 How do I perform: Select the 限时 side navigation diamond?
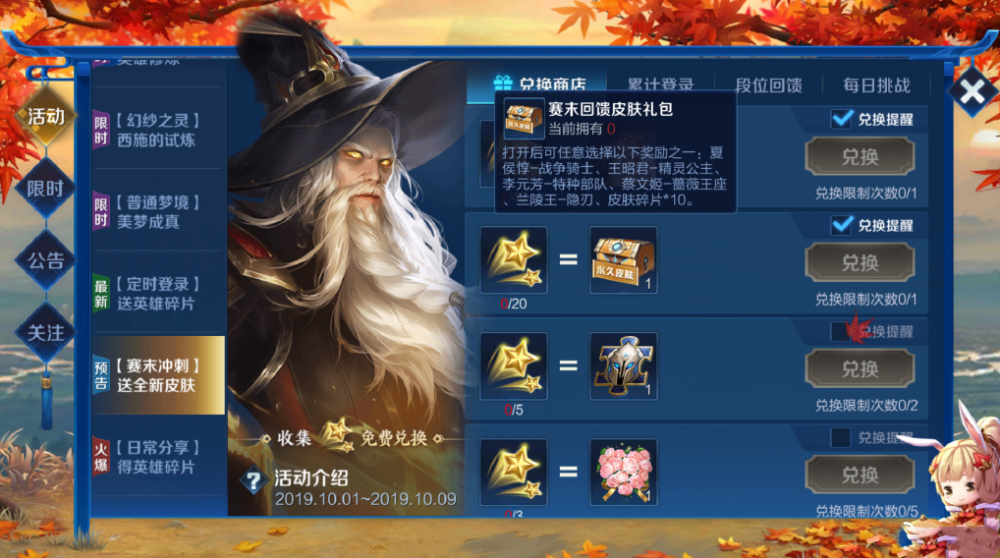(45, 188)
